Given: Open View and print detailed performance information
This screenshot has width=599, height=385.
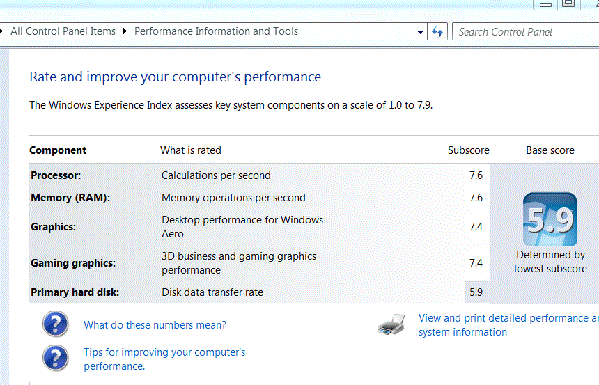Looking at the screenshot, I should pos(508,325).
